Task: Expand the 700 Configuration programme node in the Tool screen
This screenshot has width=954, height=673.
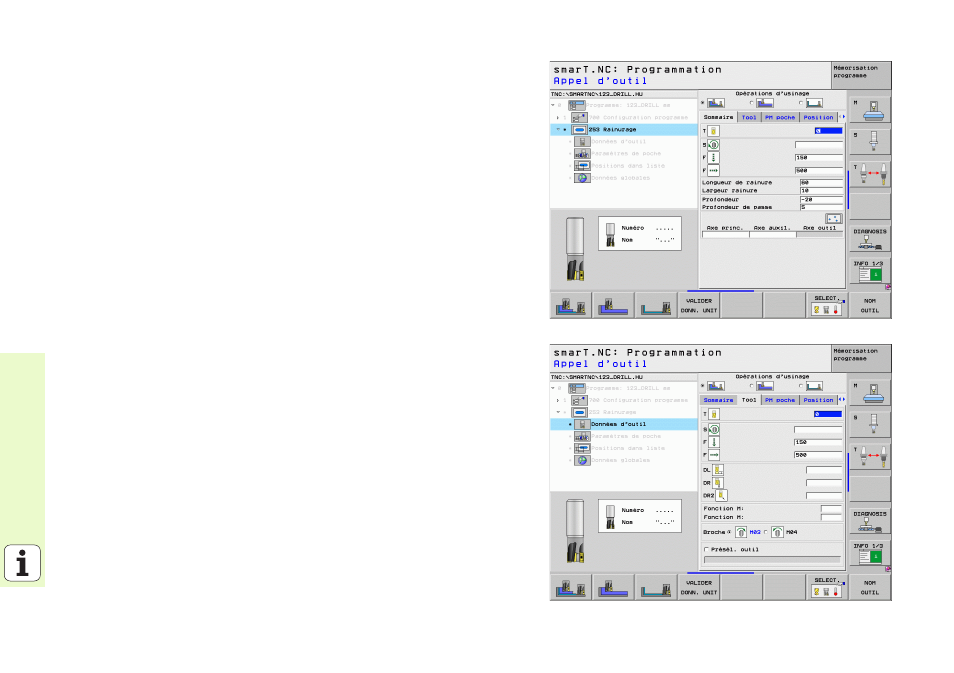Action: 558,400
